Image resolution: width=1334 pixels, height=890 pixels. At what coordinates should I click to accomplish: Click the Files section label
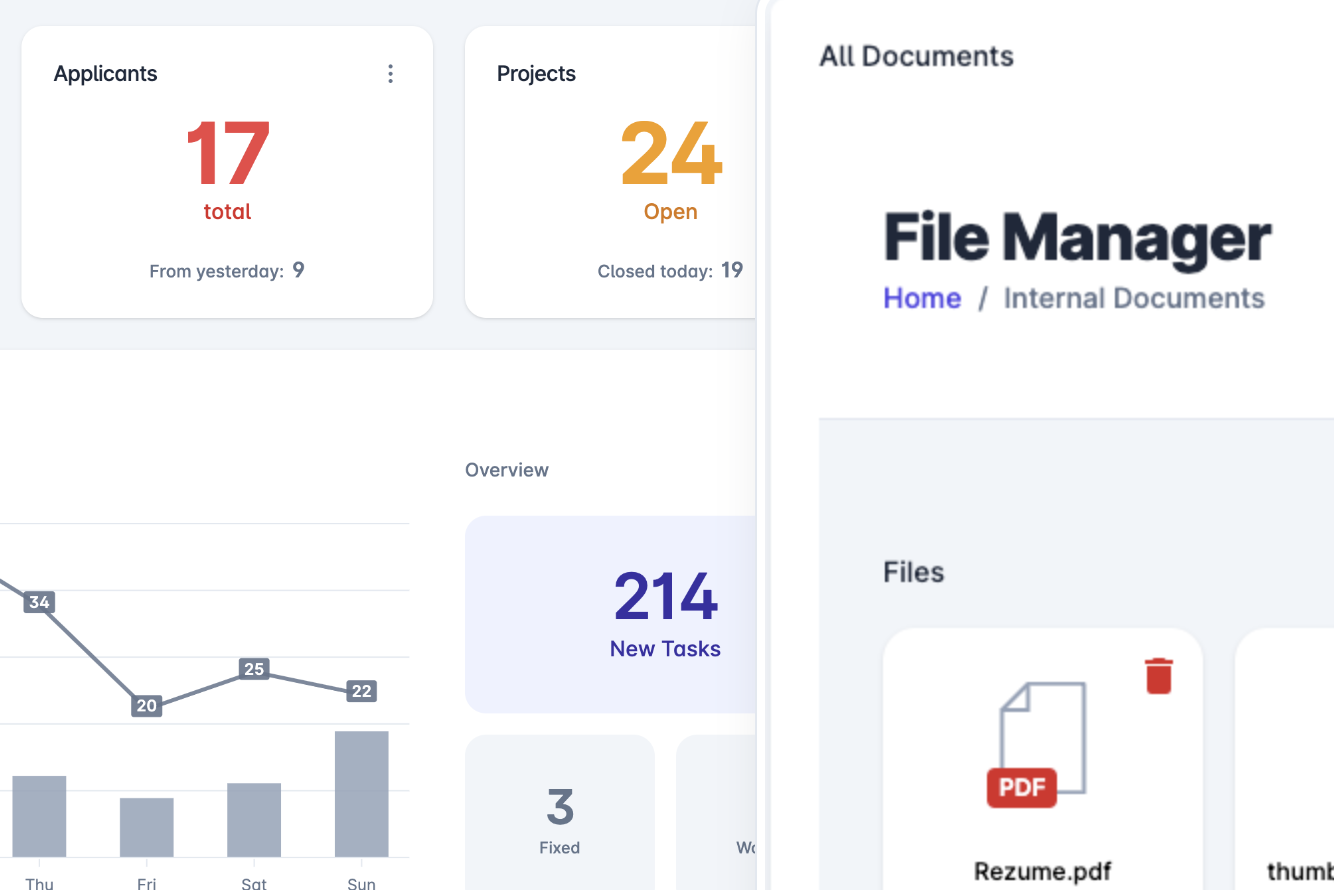[x=914, y=572]
